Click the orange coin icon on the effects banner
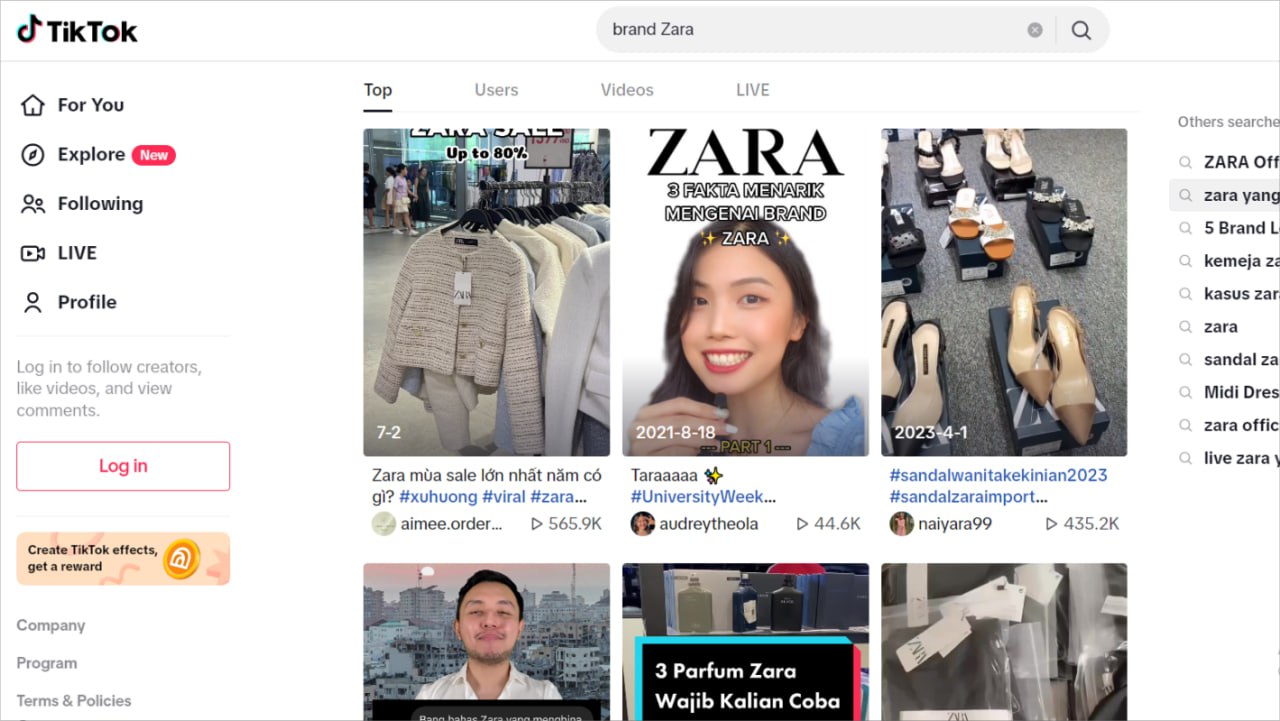 181,558
